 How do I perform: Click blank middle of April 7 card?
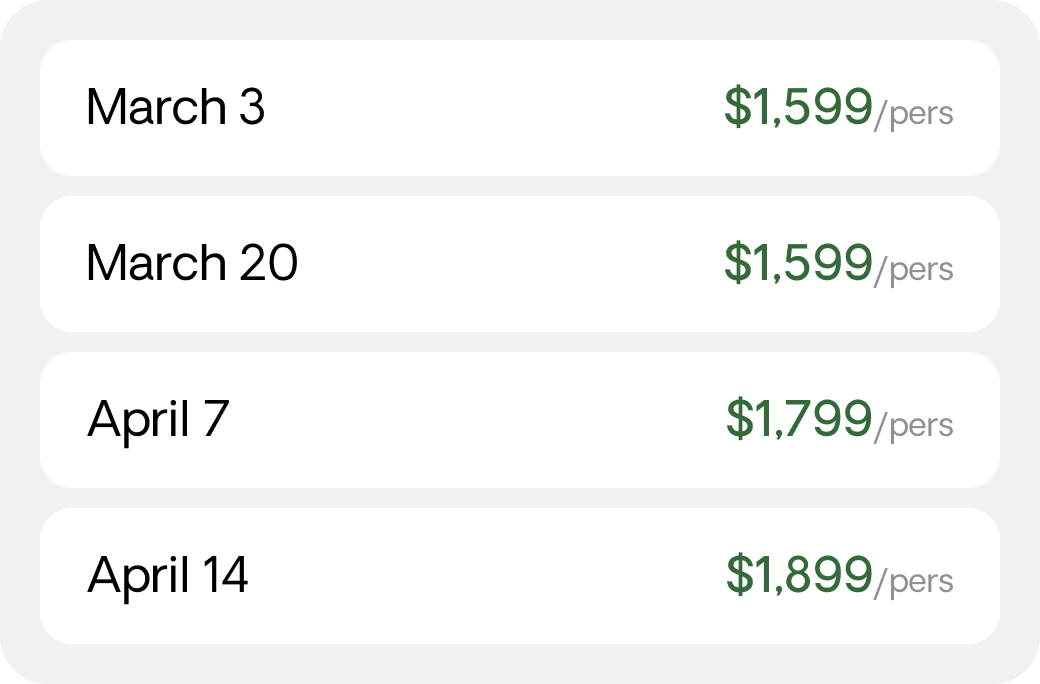click(x=478, y=420)
